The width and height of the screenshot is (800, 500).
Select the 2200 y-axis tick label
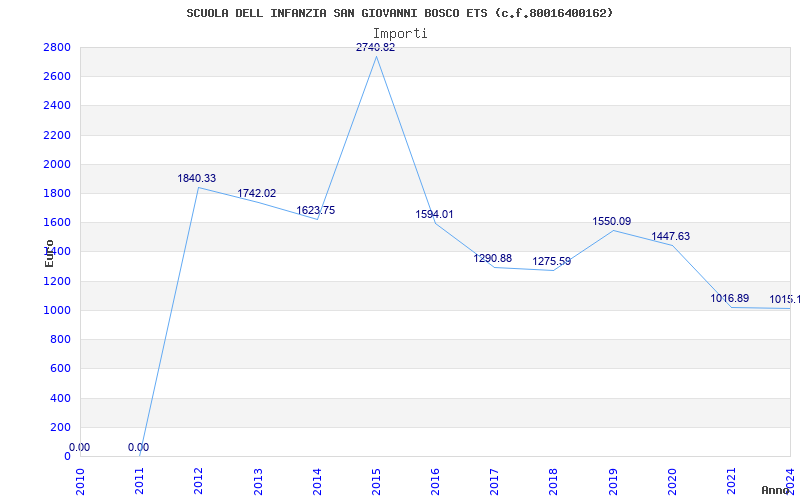[x=57, y=135]
